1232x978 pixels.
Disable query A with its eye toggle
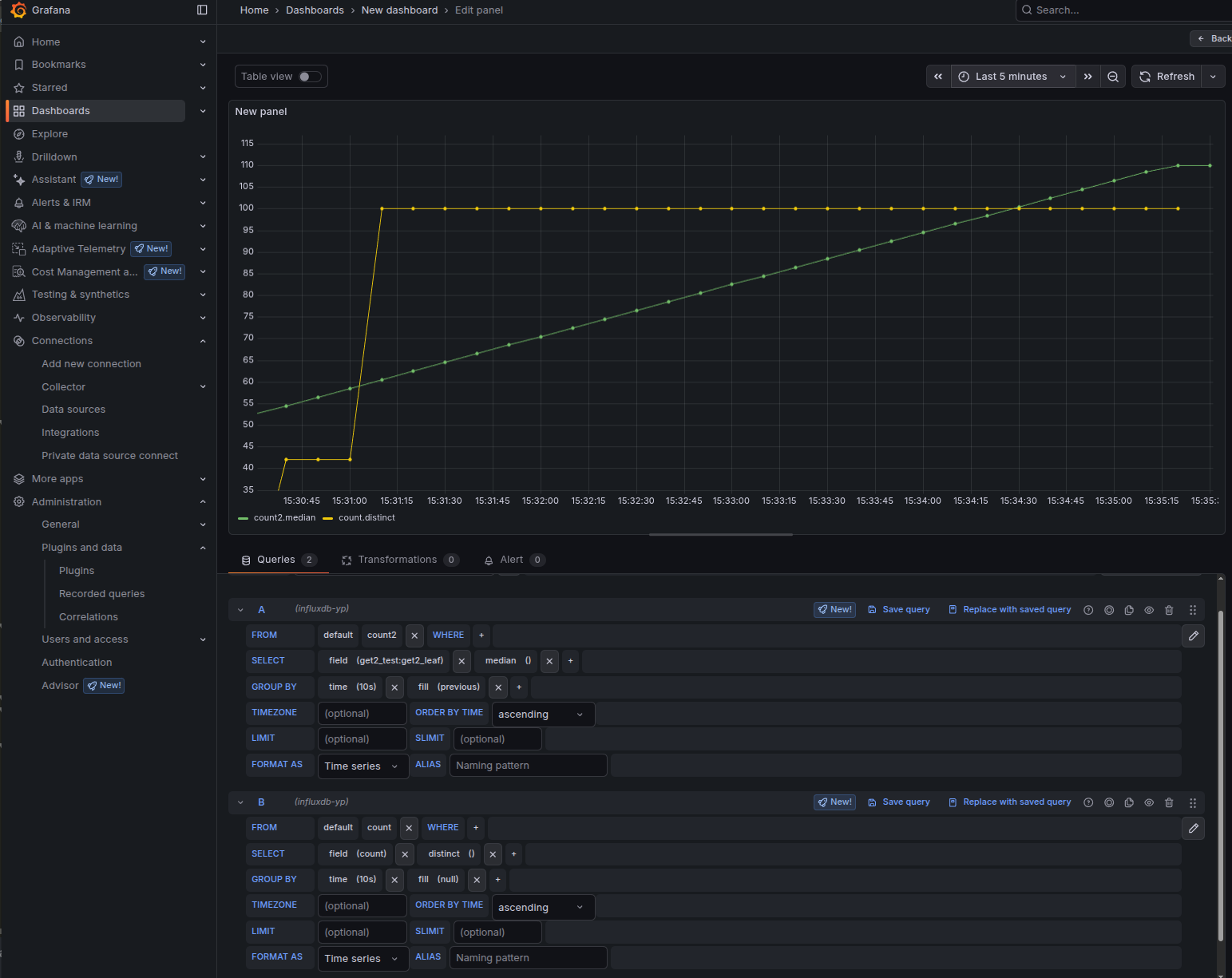(x=1149, y=609)
